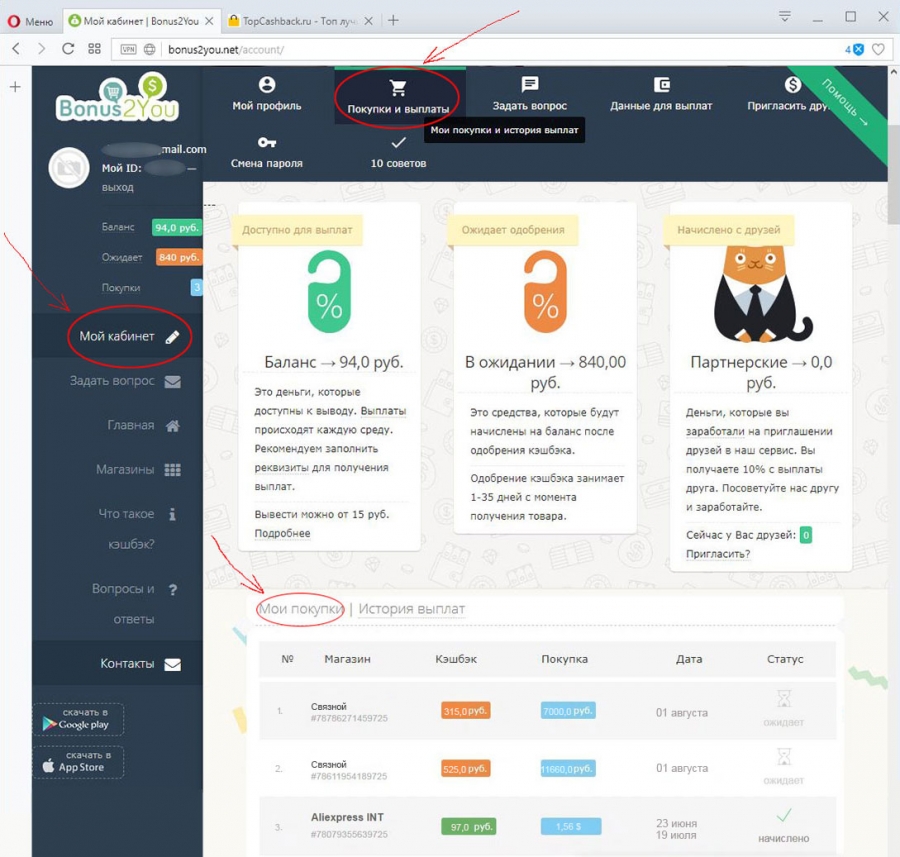Open Смена пароля key icon
Screen dimensions: 900x857
(266, 142)
